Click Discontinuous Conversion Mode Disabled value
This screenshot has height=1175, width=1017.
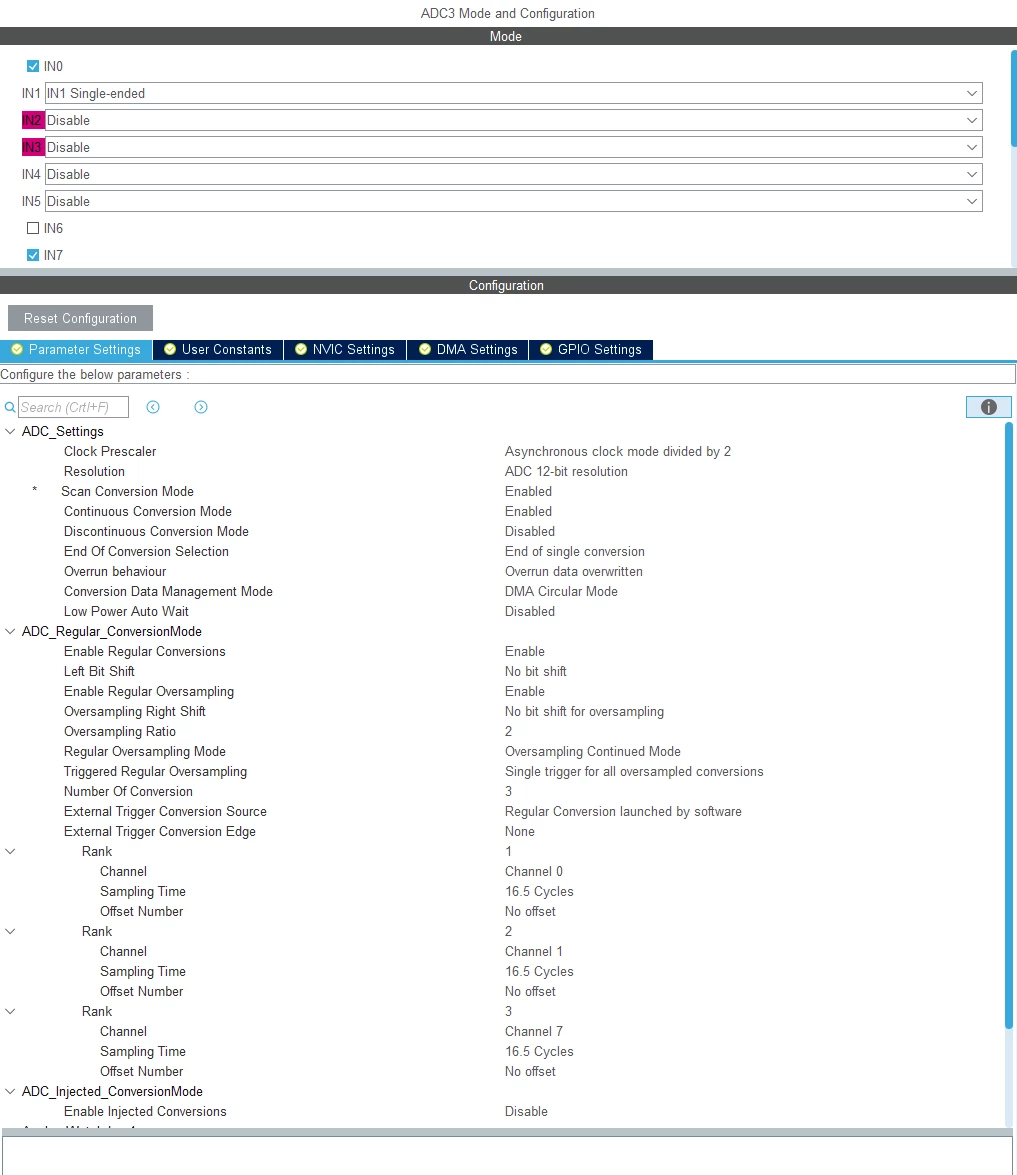(530, 532)
